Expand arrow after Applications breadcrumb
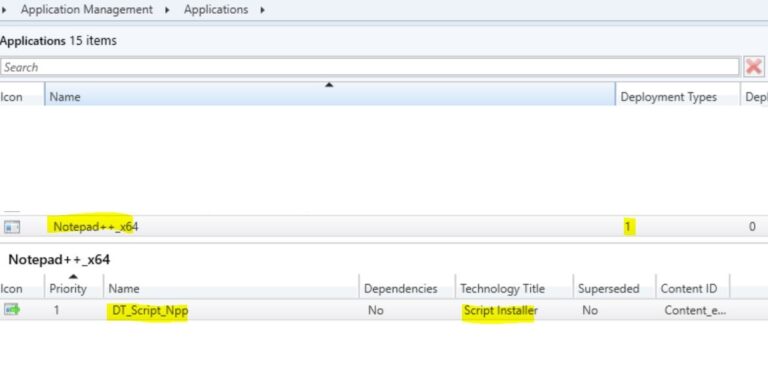The image size is (768, 375). (x=263, y=9)
